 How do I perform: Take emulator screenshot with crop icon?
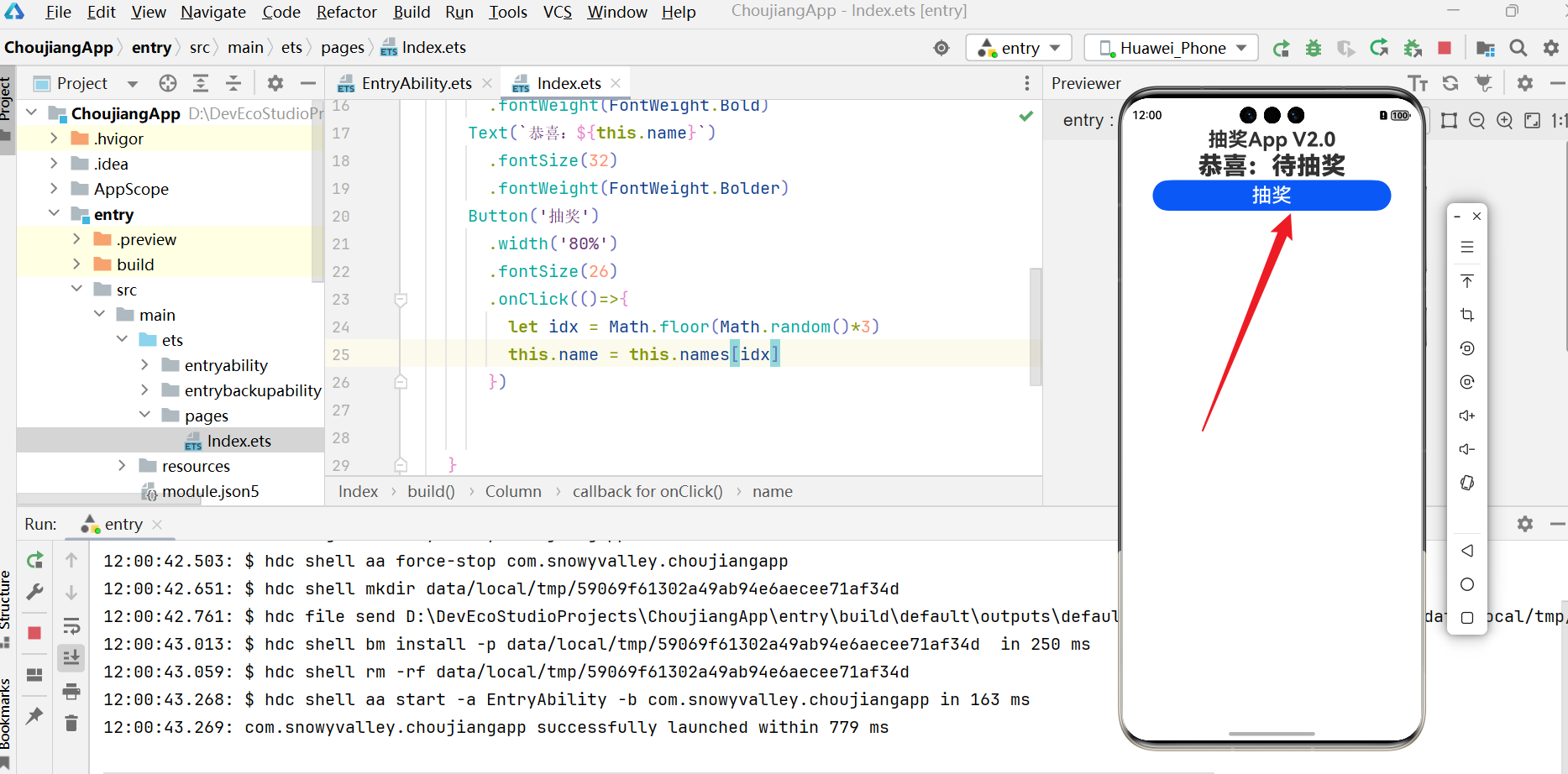[1467, 315]
